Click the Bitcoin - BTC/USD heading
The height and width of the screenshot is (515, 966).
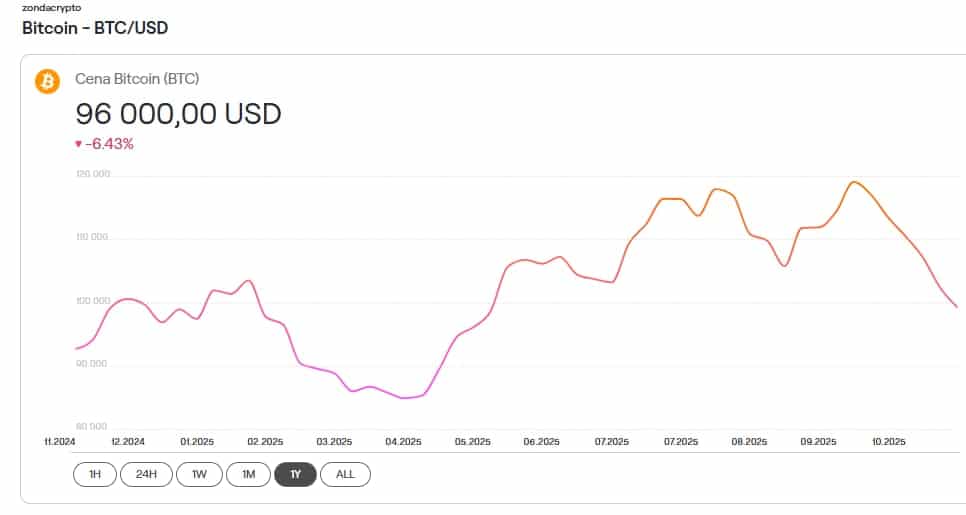[x=95, y=28]
